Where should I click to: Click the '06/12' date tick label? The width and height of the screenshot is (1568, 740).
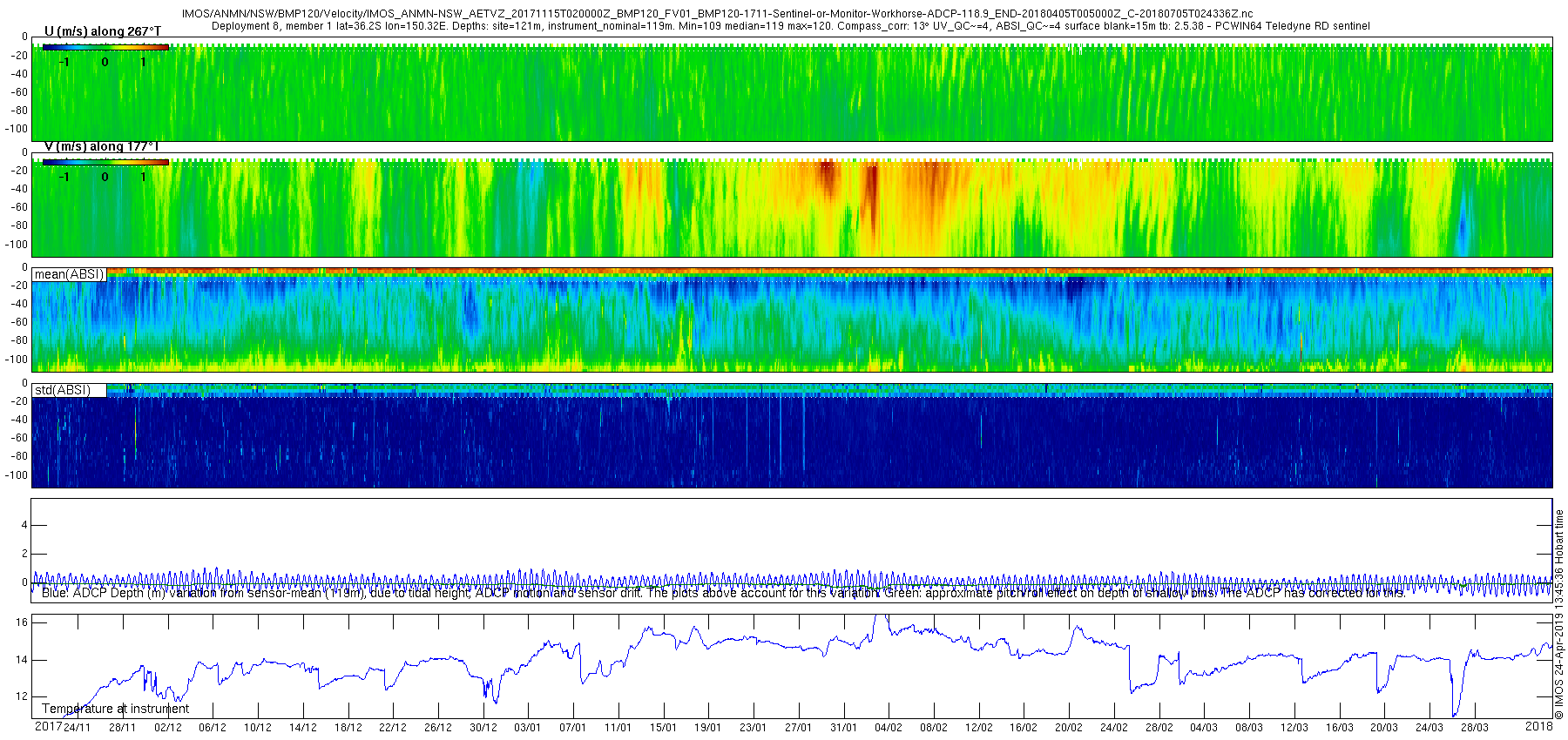tap(213, 728)
